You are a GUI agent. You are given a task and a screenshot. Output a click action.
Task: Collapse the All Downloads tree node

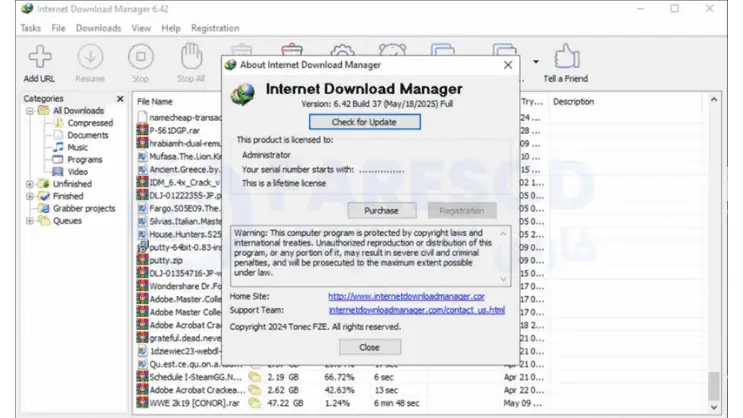[30, 111]
